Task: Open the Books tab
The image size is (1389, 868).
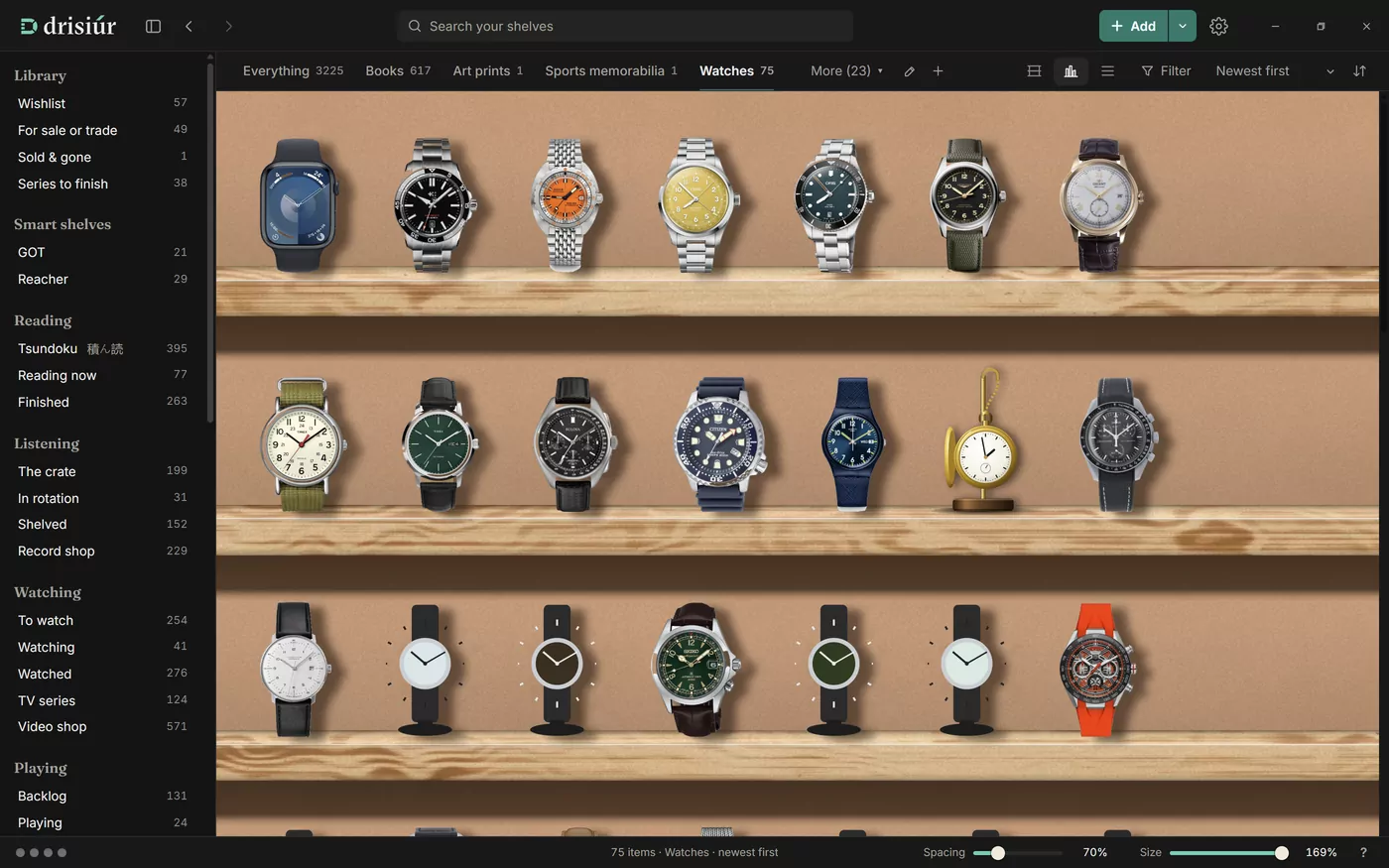Action: (x=398, y=71)
